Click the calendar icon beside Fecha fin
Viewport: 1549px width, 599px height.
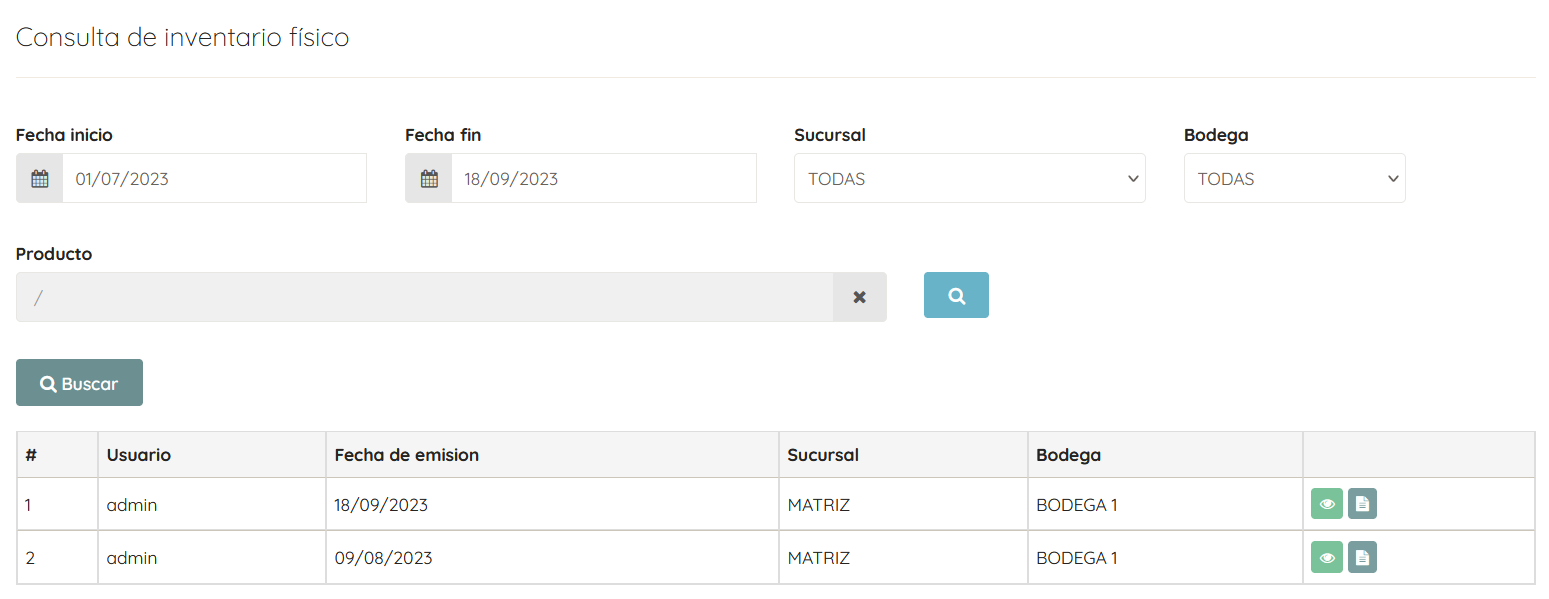429,179
